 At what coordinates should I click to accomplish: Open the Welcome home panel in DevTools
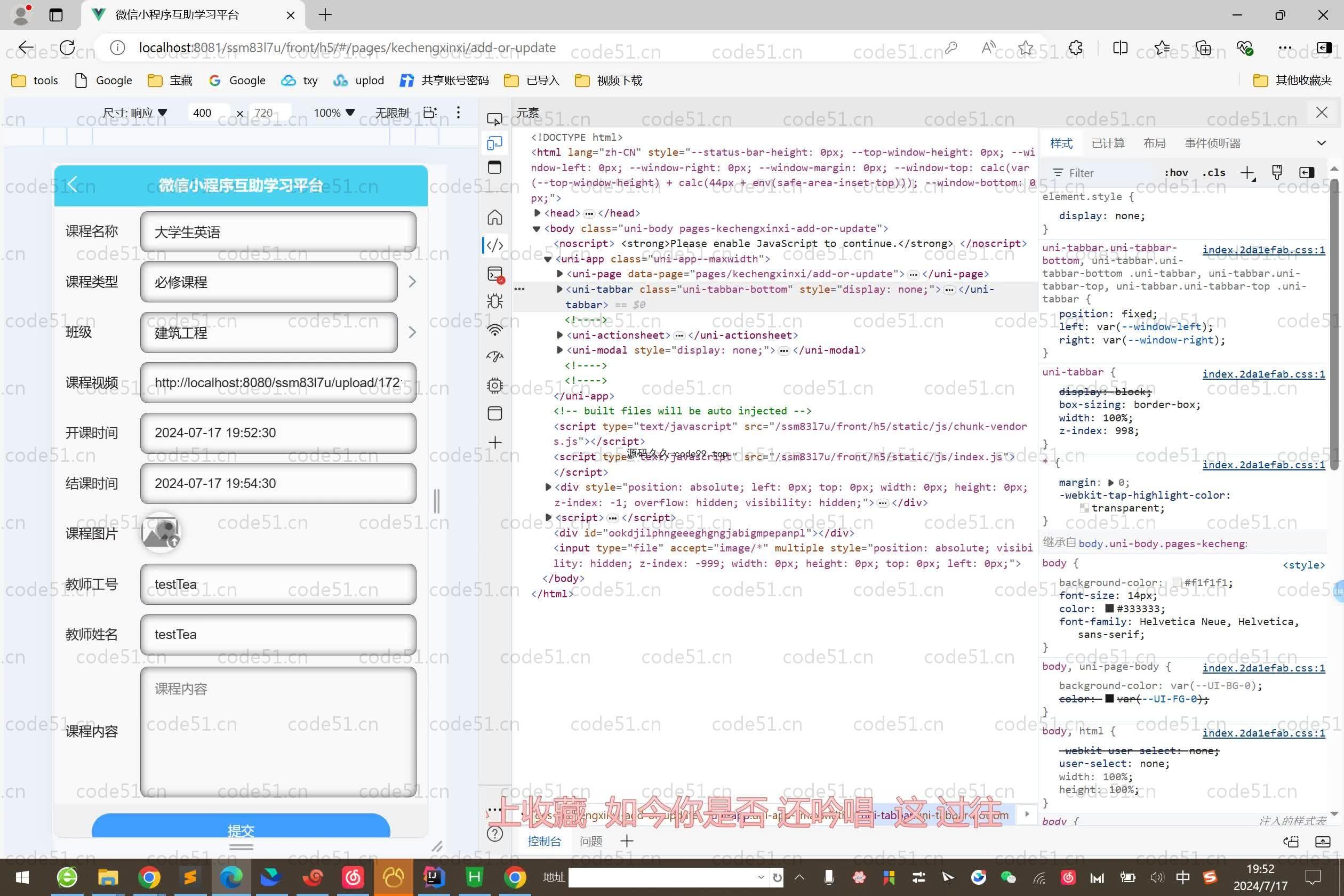click(x=495, y=217)
